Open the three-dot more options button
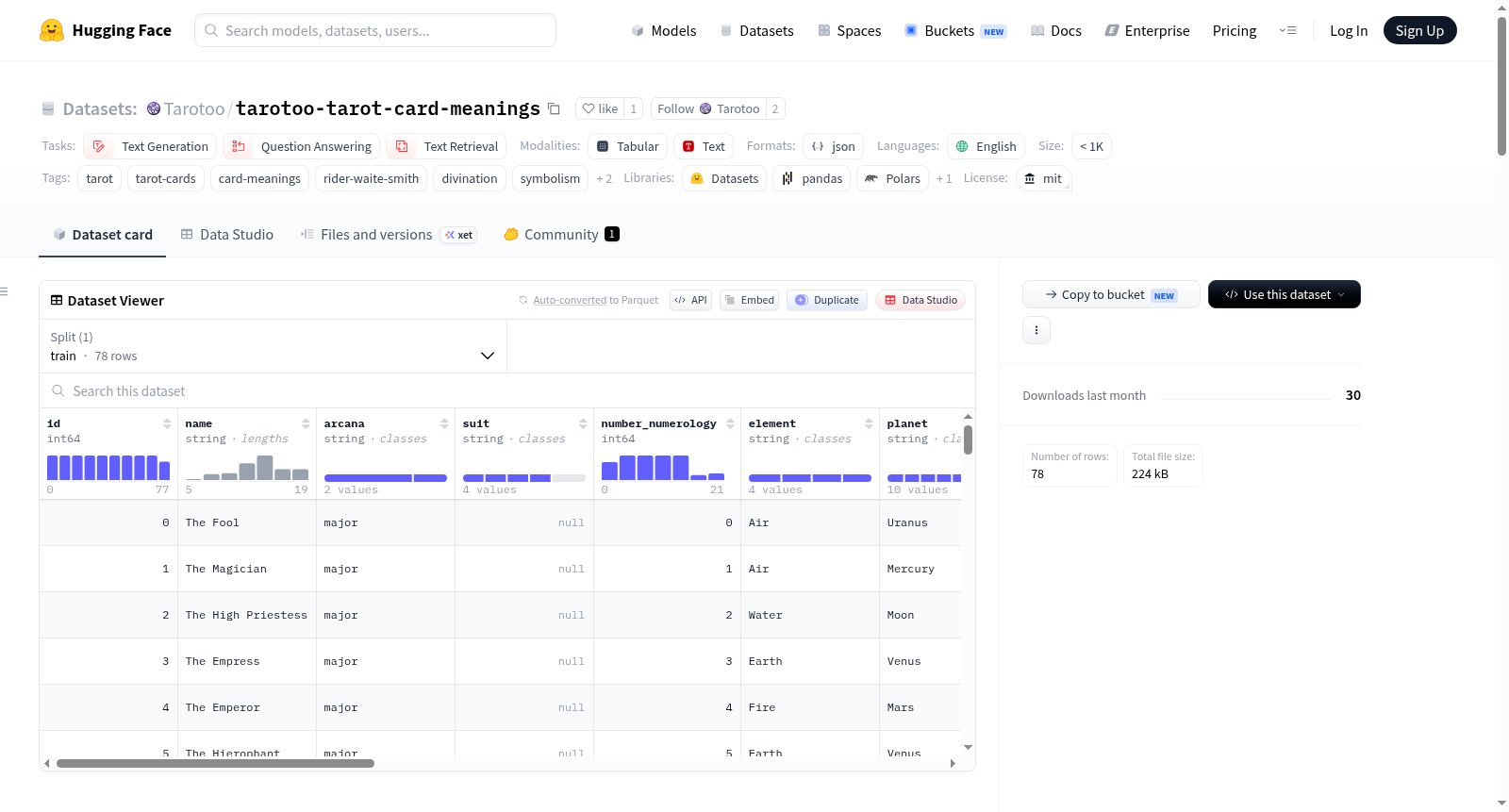The height and width of the screenshot is (812, 1509). coord(1036,330)
